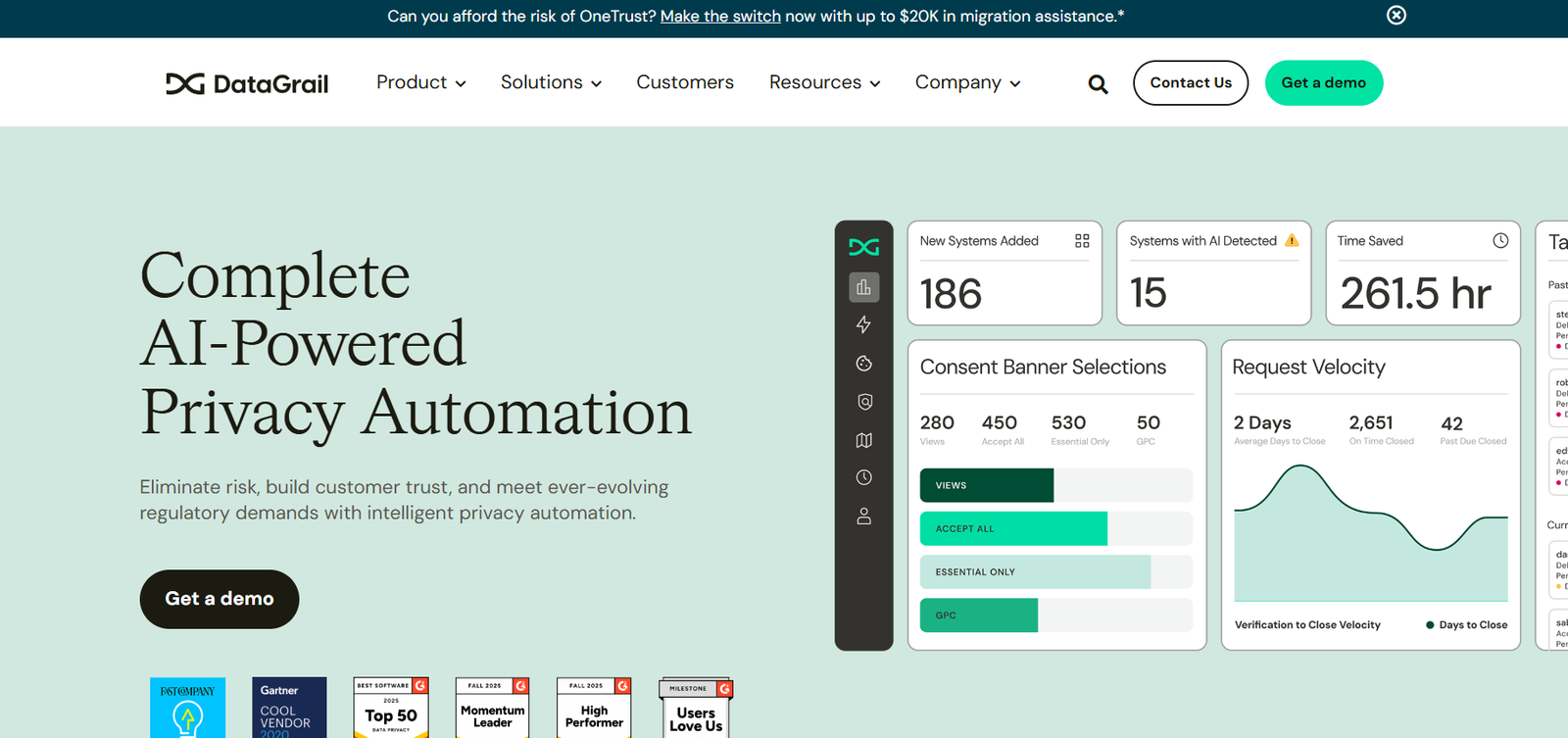1568x738 pixels.
Task: Click the clock icon in dashboard sidebar
Action: [863, 477]
